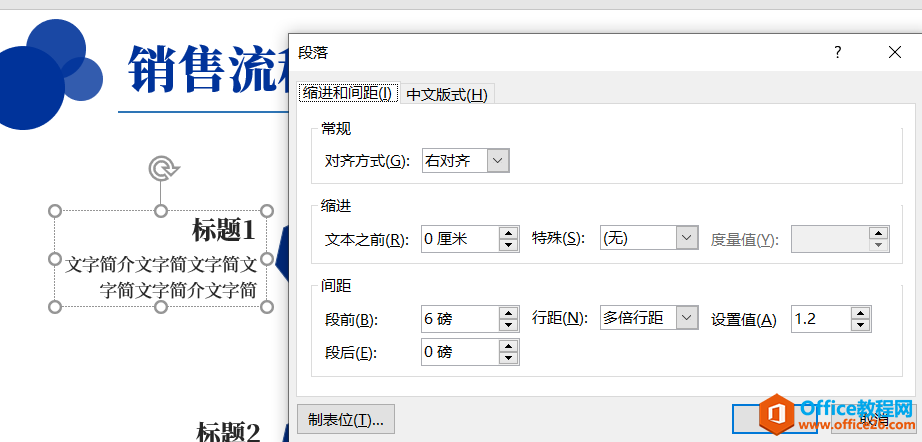Click the bottom-left corner handle of text box

(x=54, y=306)
